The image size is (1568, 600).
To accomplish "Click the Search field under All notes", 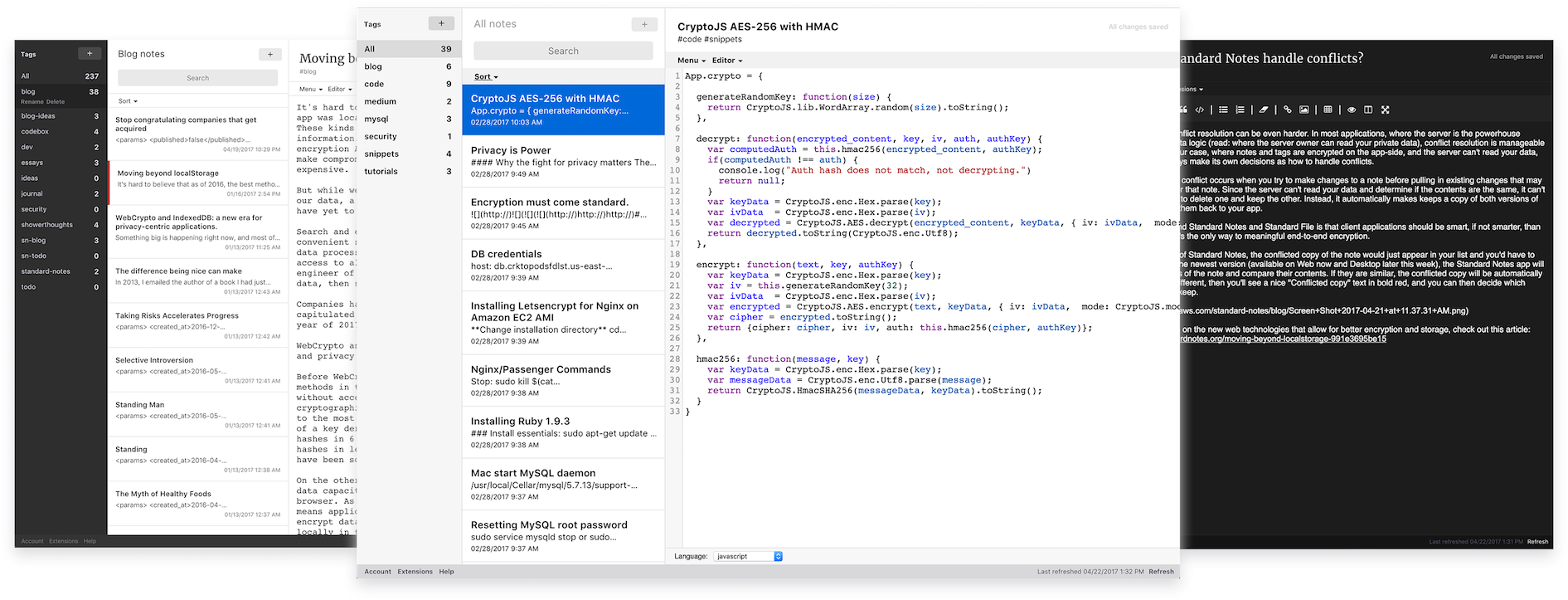I will coord(563,51).
